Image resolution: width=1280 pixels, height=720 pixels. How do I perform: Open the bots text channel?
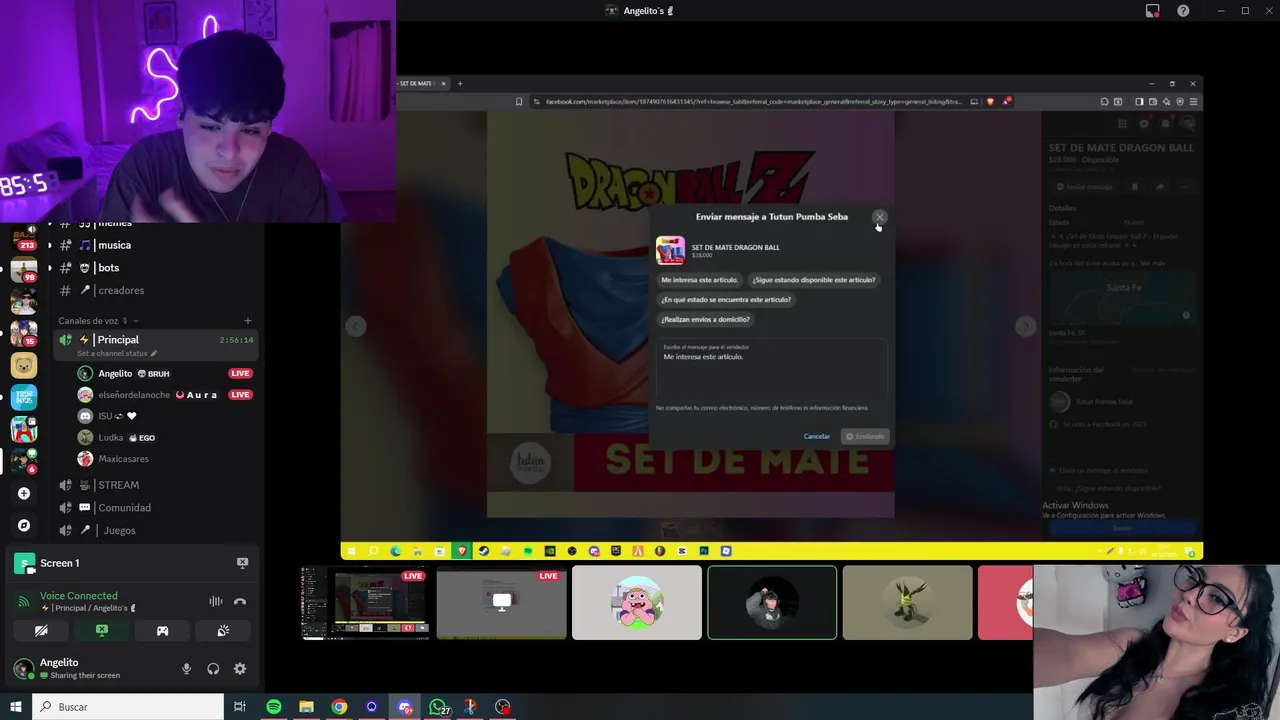point(108,268)
